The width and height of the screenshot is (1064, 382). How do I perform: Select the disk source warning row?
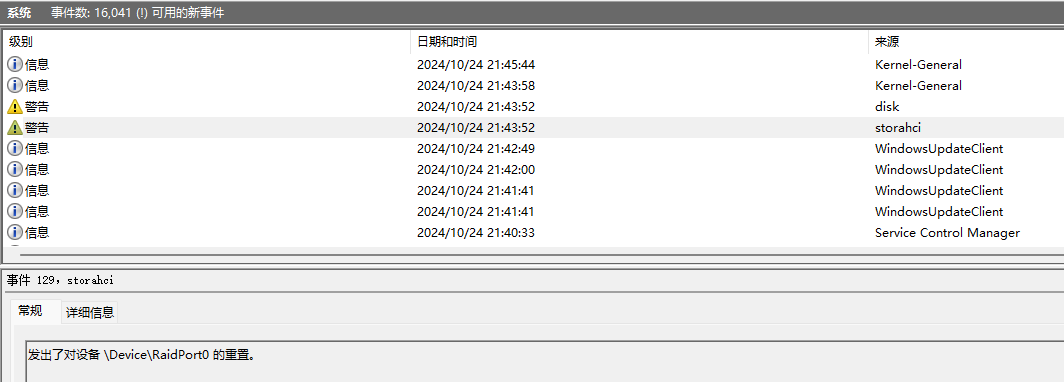point(533,107)
